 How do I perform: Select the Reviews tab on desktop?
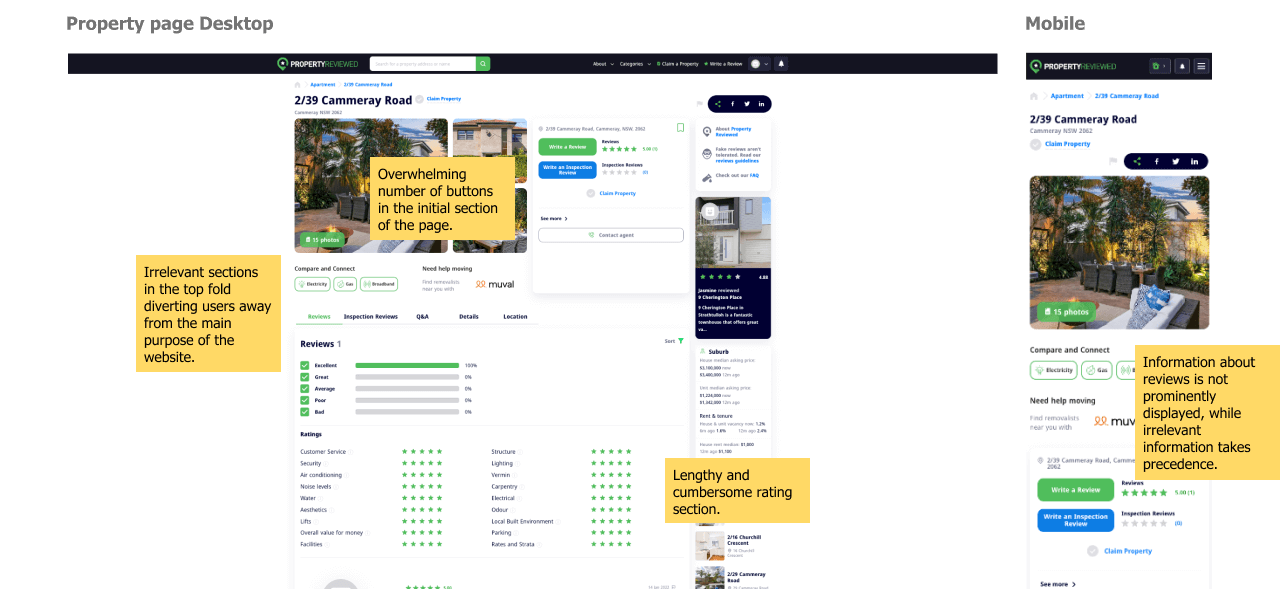(x=319, y=316)
